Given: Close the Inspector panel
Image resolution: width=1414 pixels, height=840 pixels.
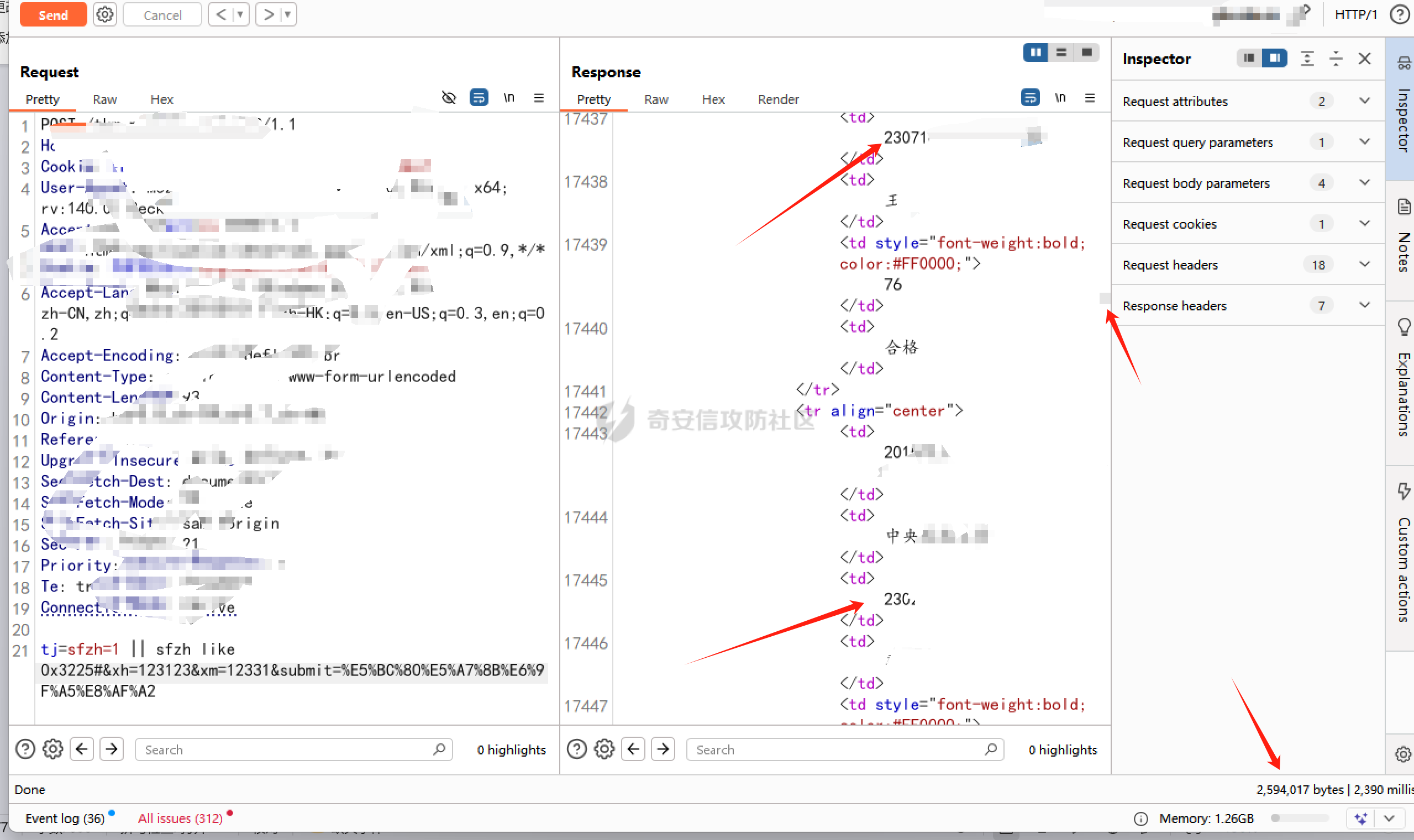Looking at the screenshot, I should (1365, 59).
